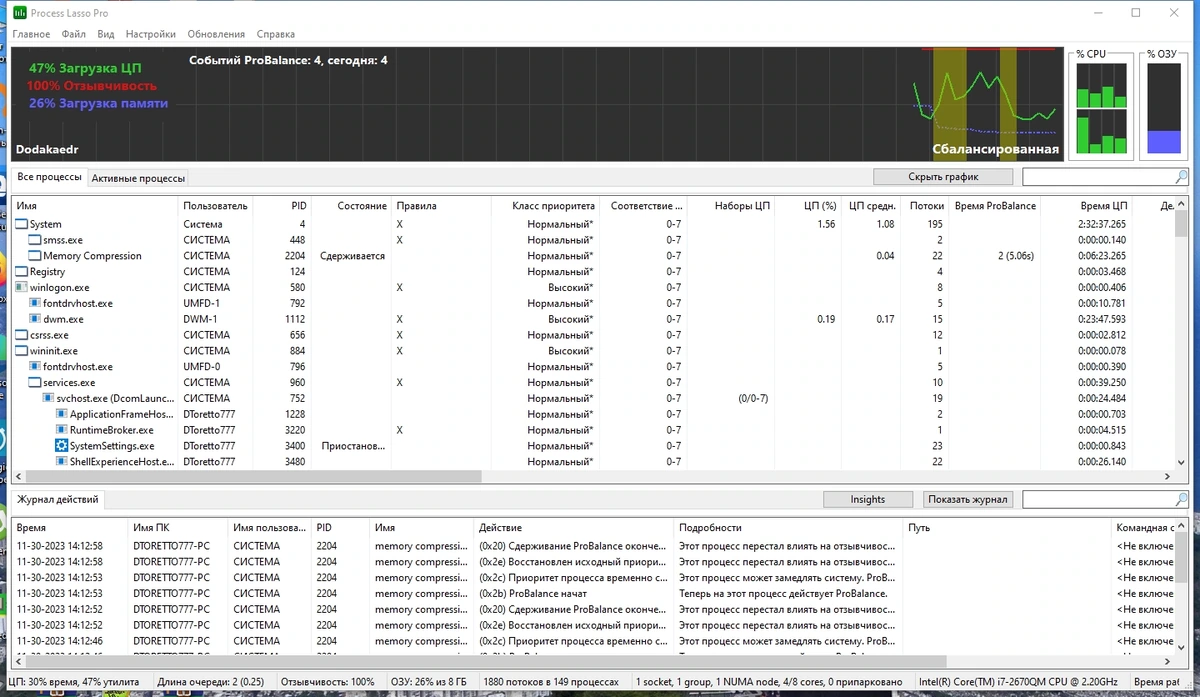
Task: Open the Вид menu
Action: point(106,34)
